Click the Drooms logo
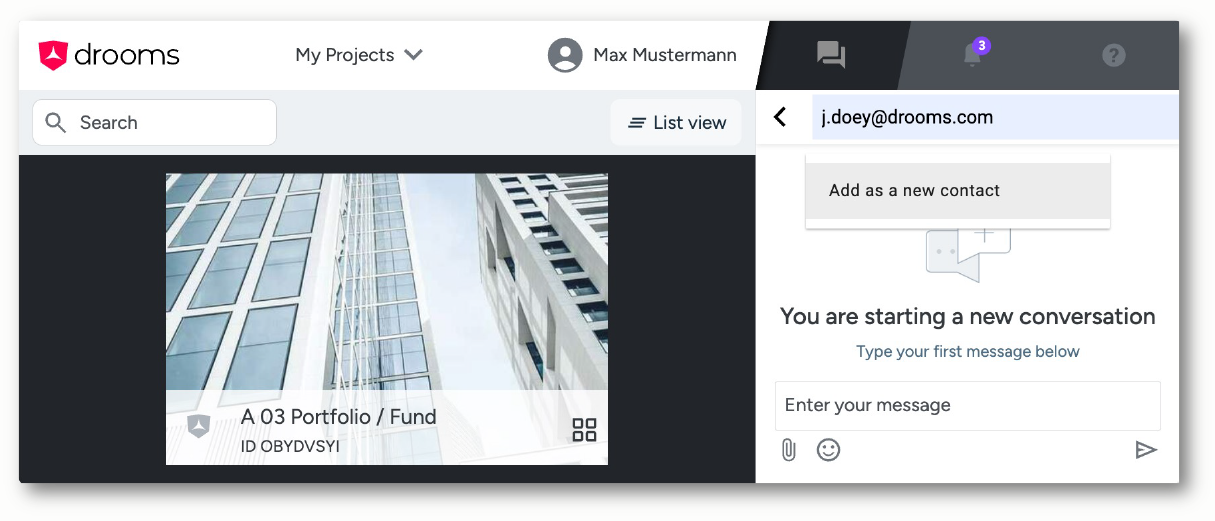Viewport: 1215px width, 521px height. click(x=109, y=55)
